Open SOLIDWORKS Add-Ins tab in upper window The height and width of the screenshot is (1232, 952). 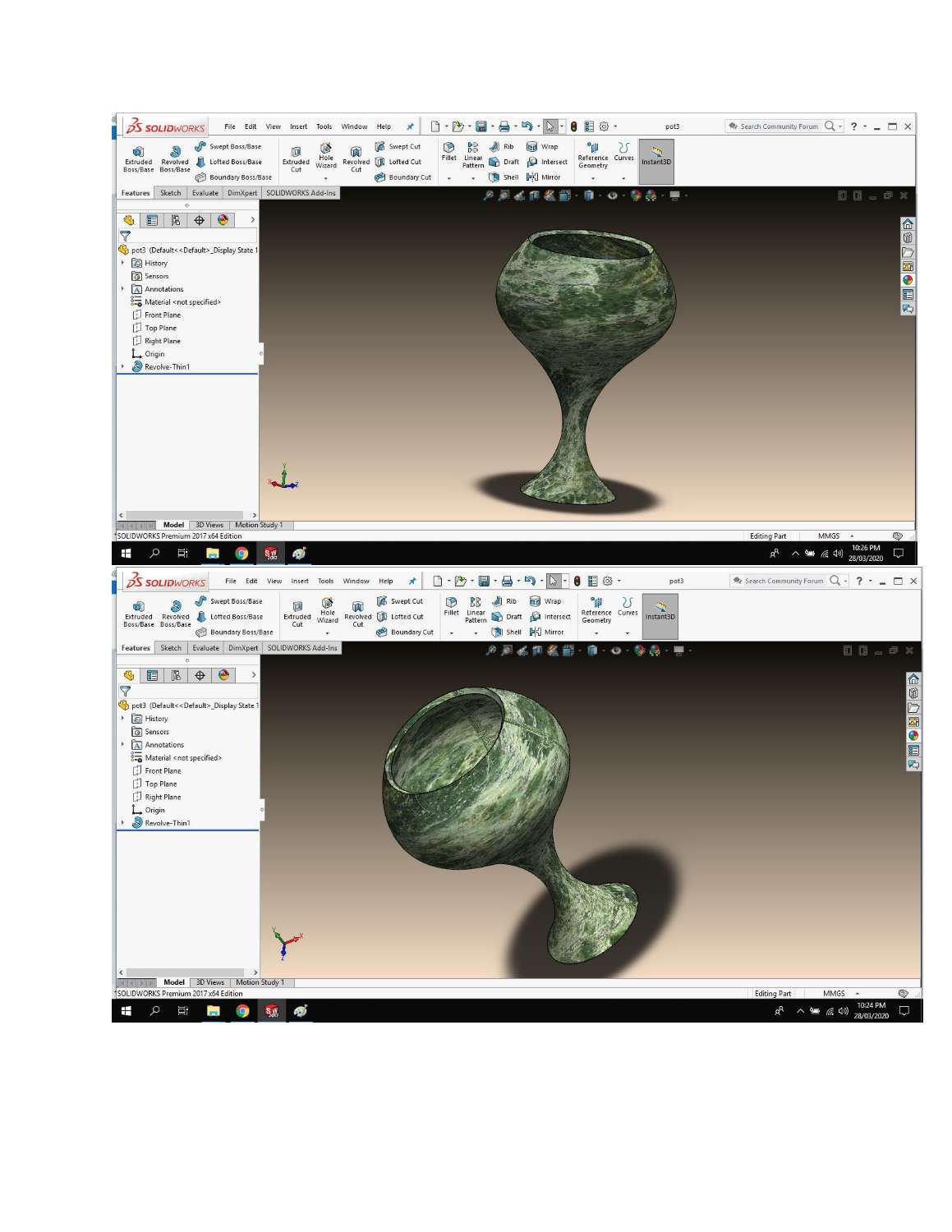click(x=301, y=193)
